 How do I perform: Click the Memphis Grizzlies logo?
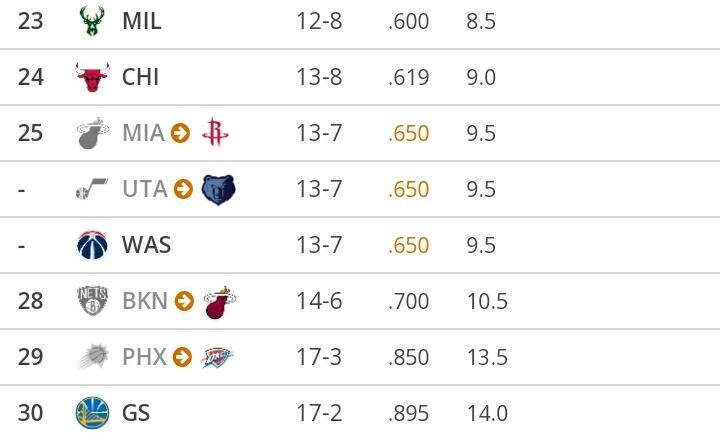[x=217, y=189]
